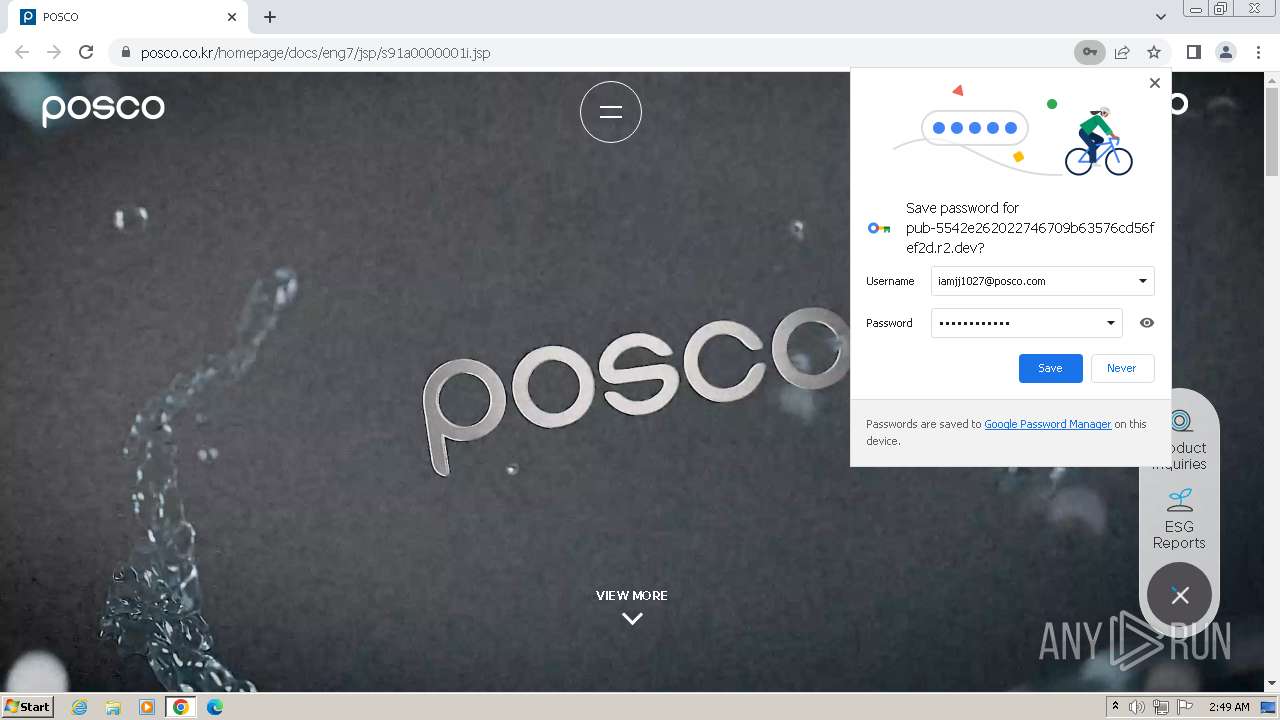Launch Internet Explorer from taskbar
The height and width of the screenshot is (720, 1280).
79,707
